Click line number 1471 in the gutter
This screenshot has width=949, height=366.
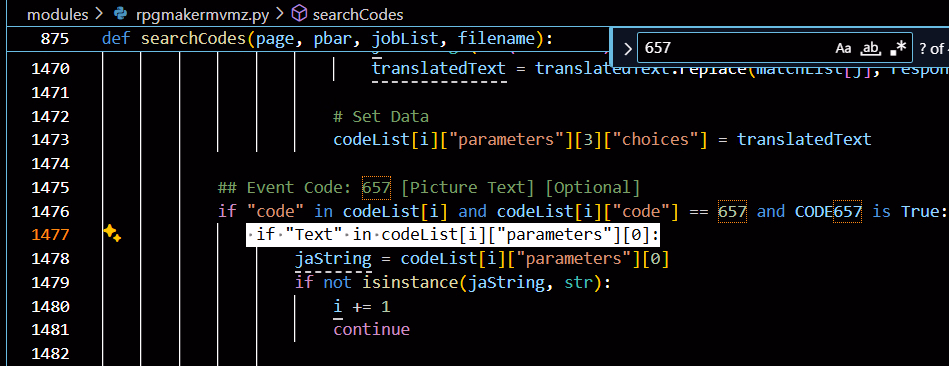pyautogui.click(x=50, y=92)
